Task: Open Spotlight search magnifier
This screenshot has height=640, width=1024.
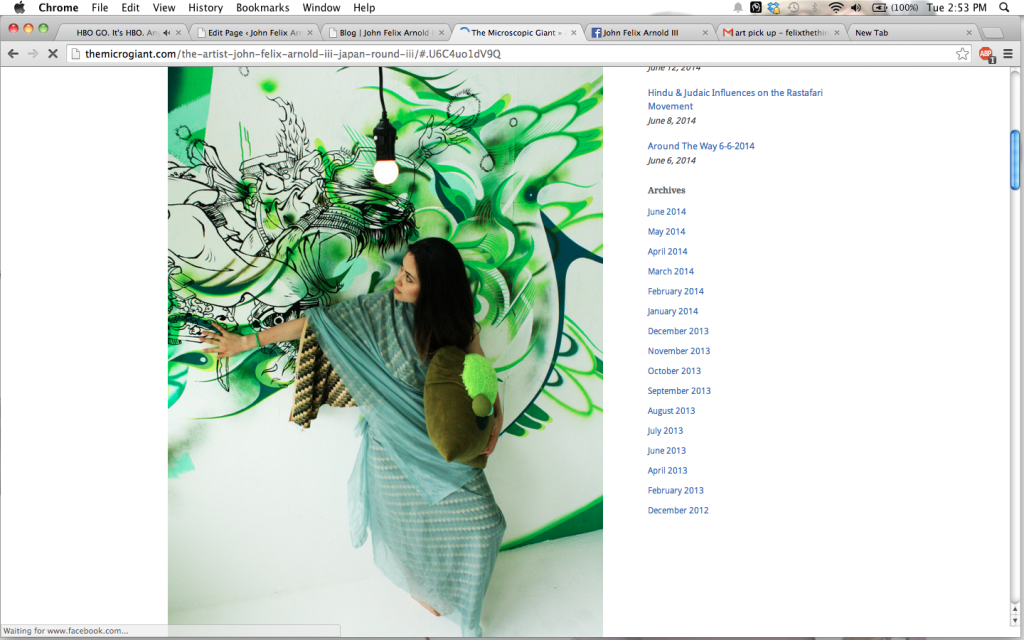Action: [x=1004, y=8]
